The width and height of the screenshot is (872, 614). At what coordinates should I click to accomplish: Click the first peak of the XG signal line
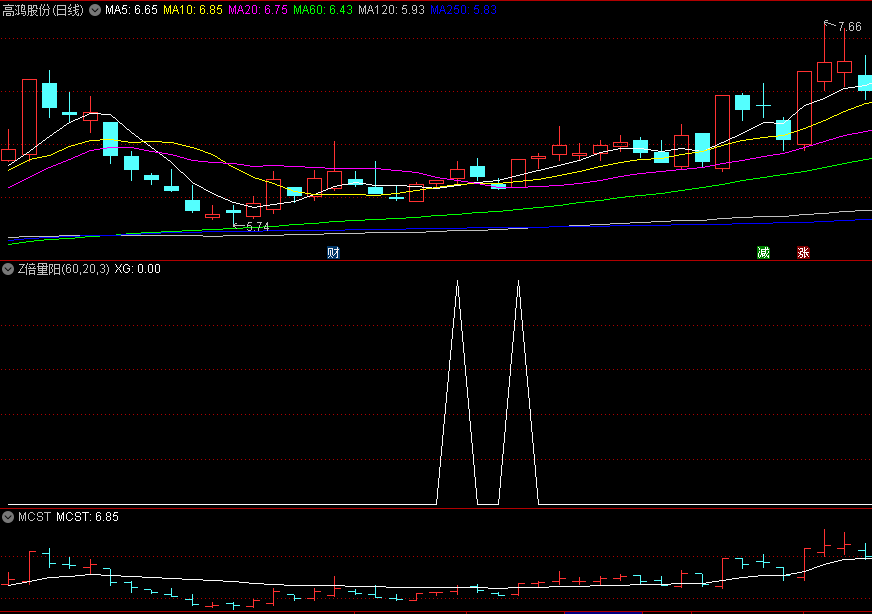pos(457,283)
